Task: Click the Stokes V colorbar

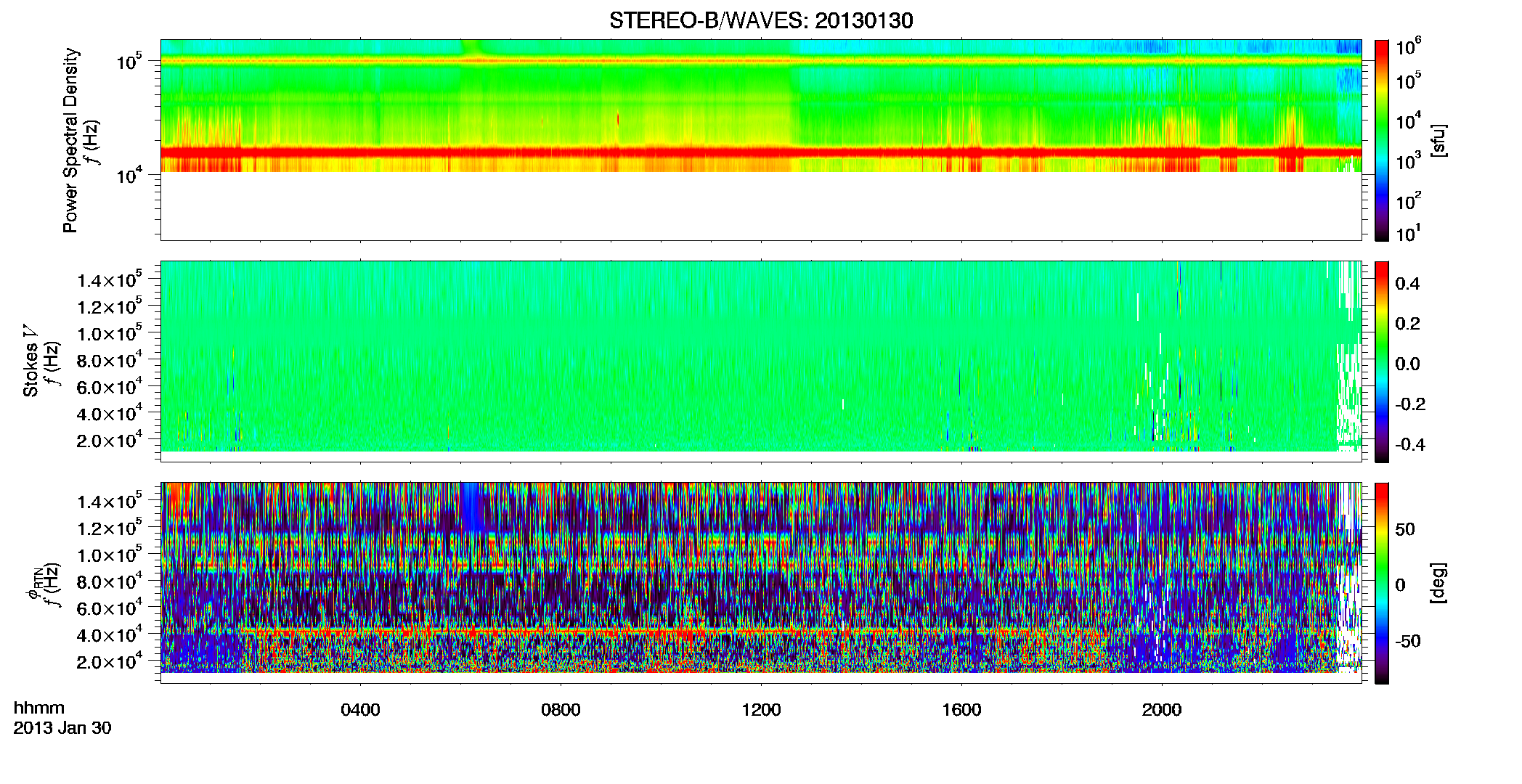Action: coord(1382,362)
